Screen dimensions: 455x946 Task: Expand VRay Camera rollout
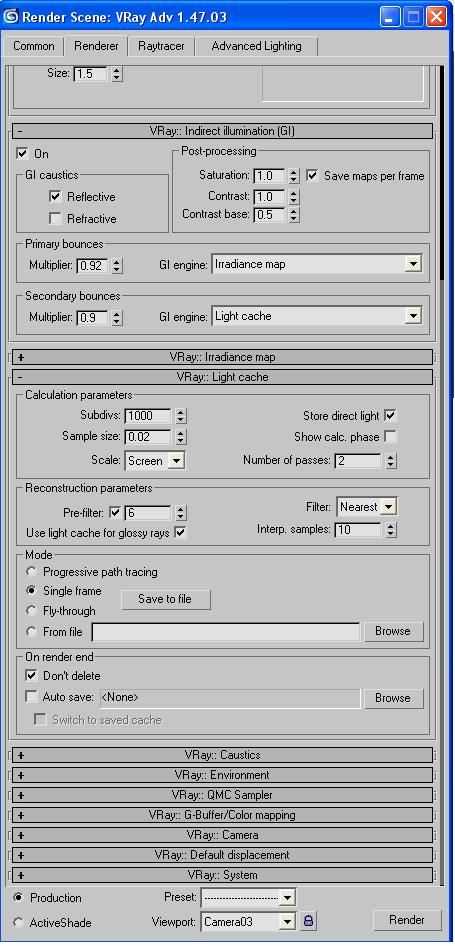[x=222, y=835]
